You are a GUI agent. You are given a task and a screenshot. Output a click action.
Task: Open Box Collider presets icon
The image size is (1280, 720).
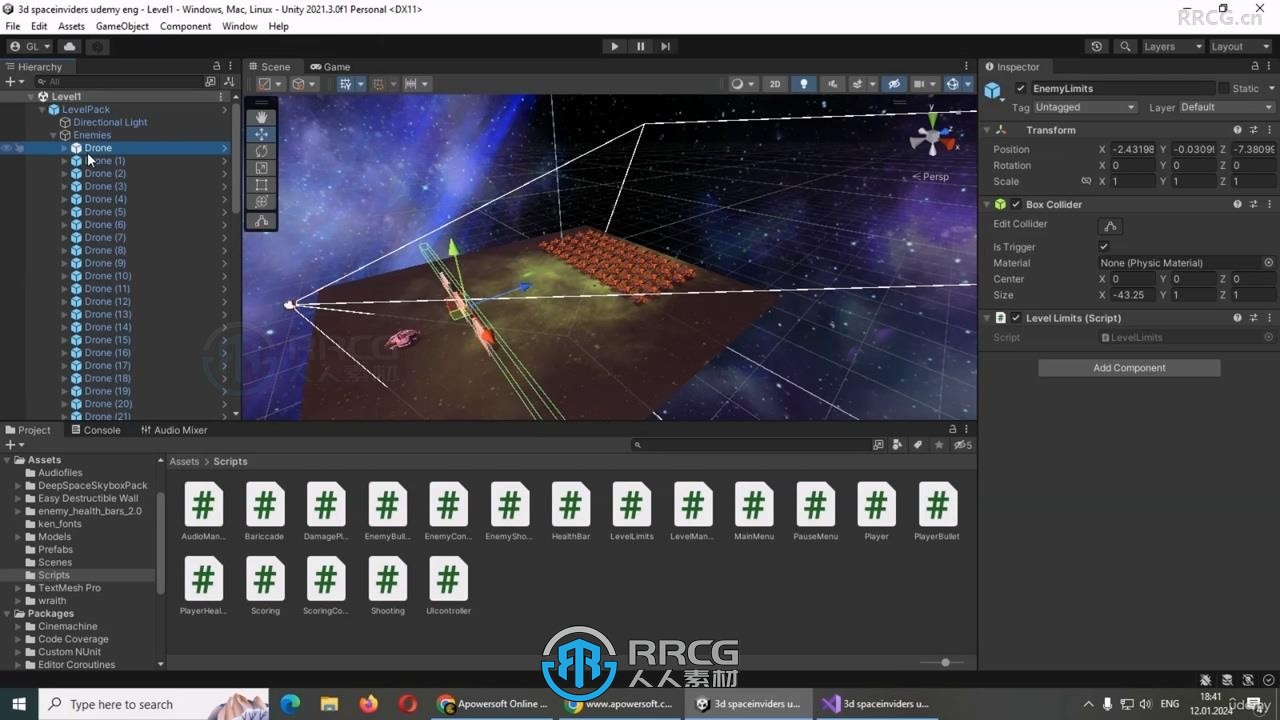(x=1253, y=204)
